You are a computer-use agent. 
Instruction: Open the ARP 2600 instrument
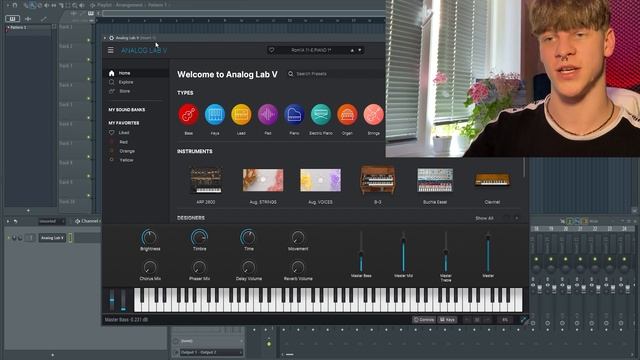206,180
